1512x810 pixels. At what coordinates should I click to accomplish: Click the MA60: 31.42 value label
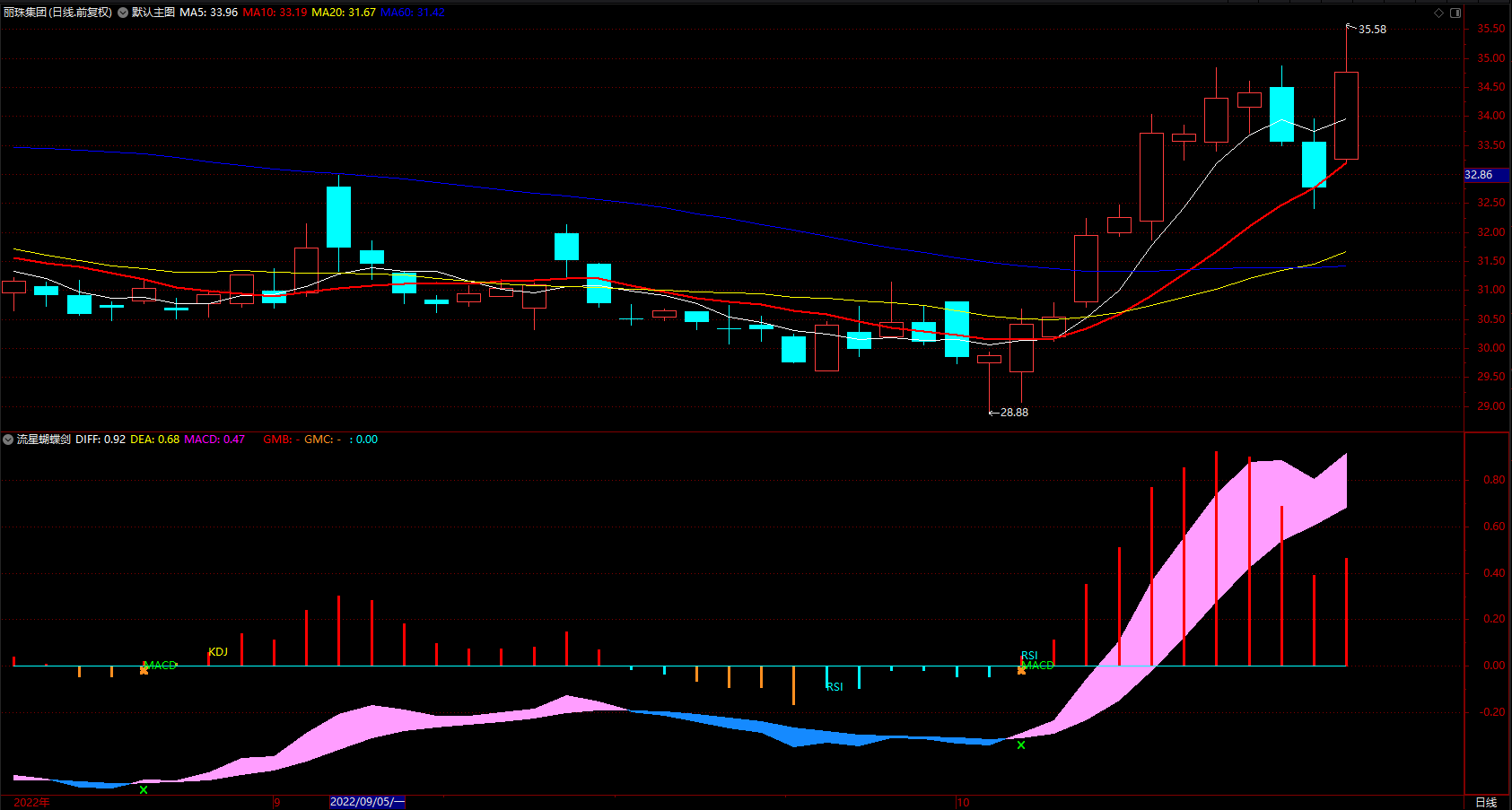pos(413,13)
